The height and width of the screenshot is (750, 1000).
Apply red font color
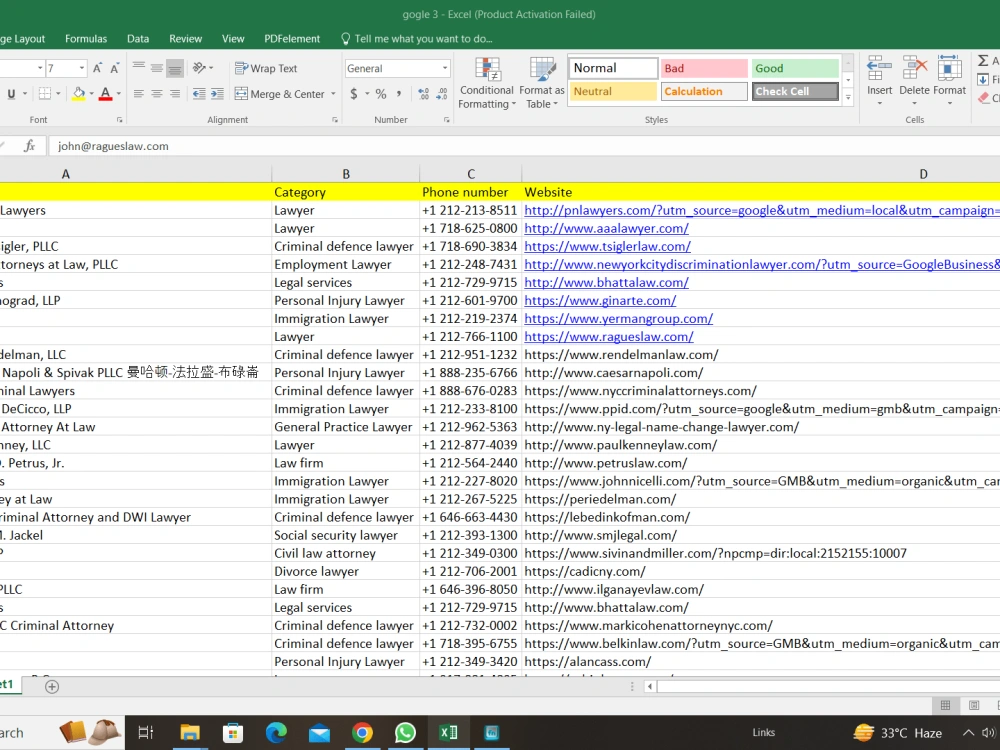[x=106, y=94]
